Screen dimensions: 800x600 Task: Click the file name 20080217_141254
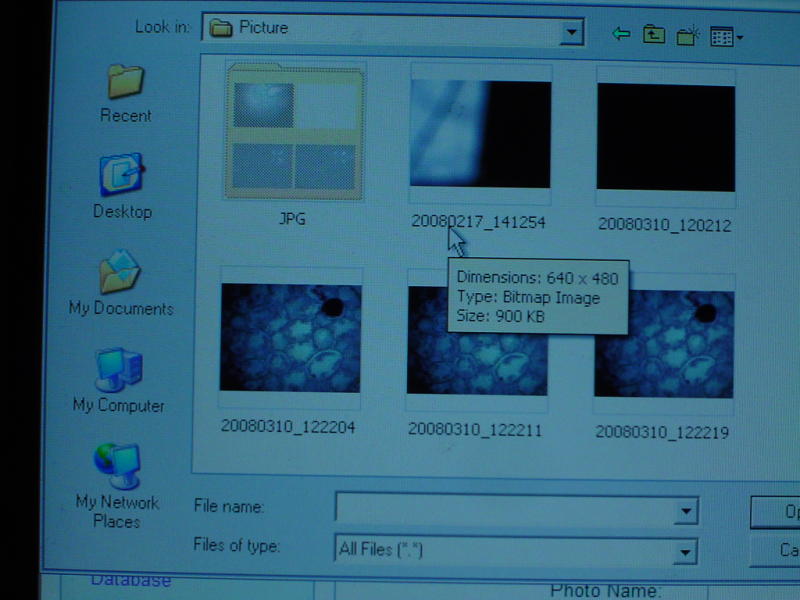tap(479, 222)
